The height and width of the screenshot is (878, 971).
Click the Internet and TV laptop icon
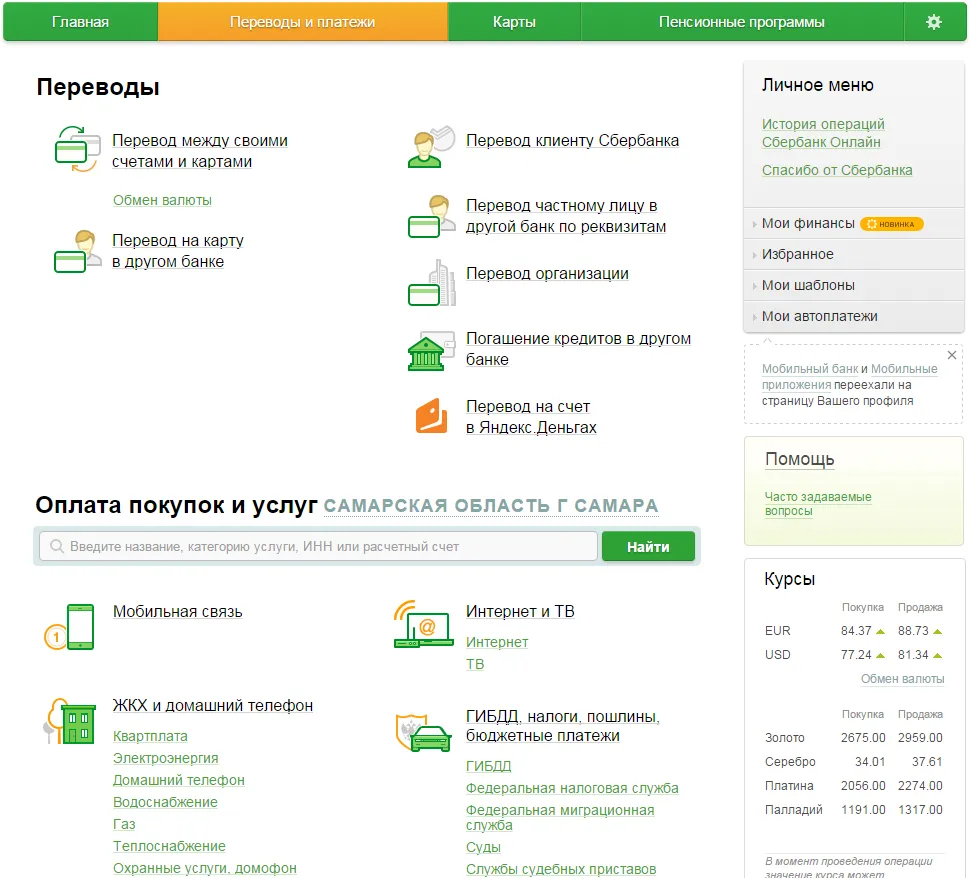point(424,625)
